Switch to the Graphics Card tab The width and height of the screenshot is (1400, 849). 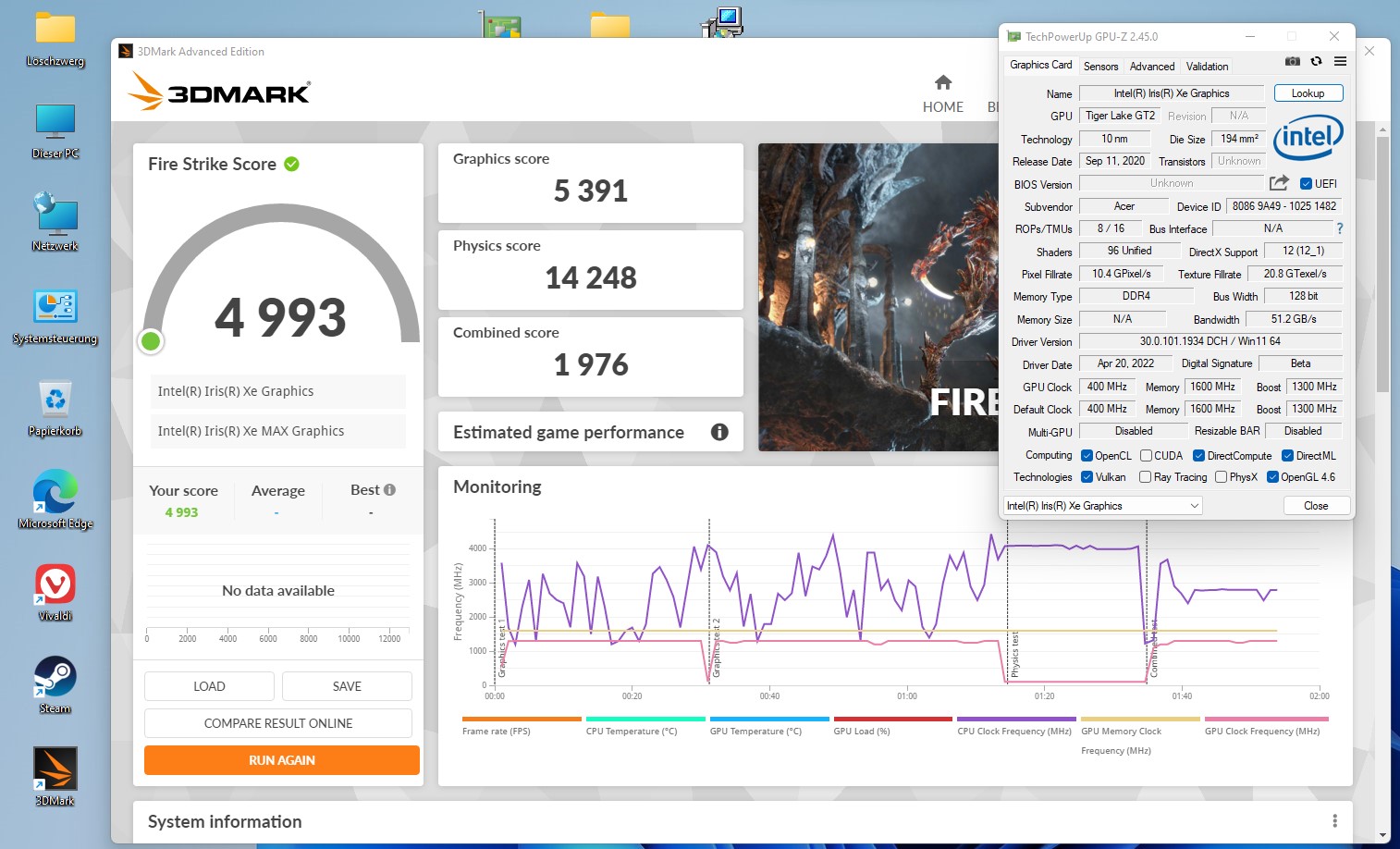1040,65
